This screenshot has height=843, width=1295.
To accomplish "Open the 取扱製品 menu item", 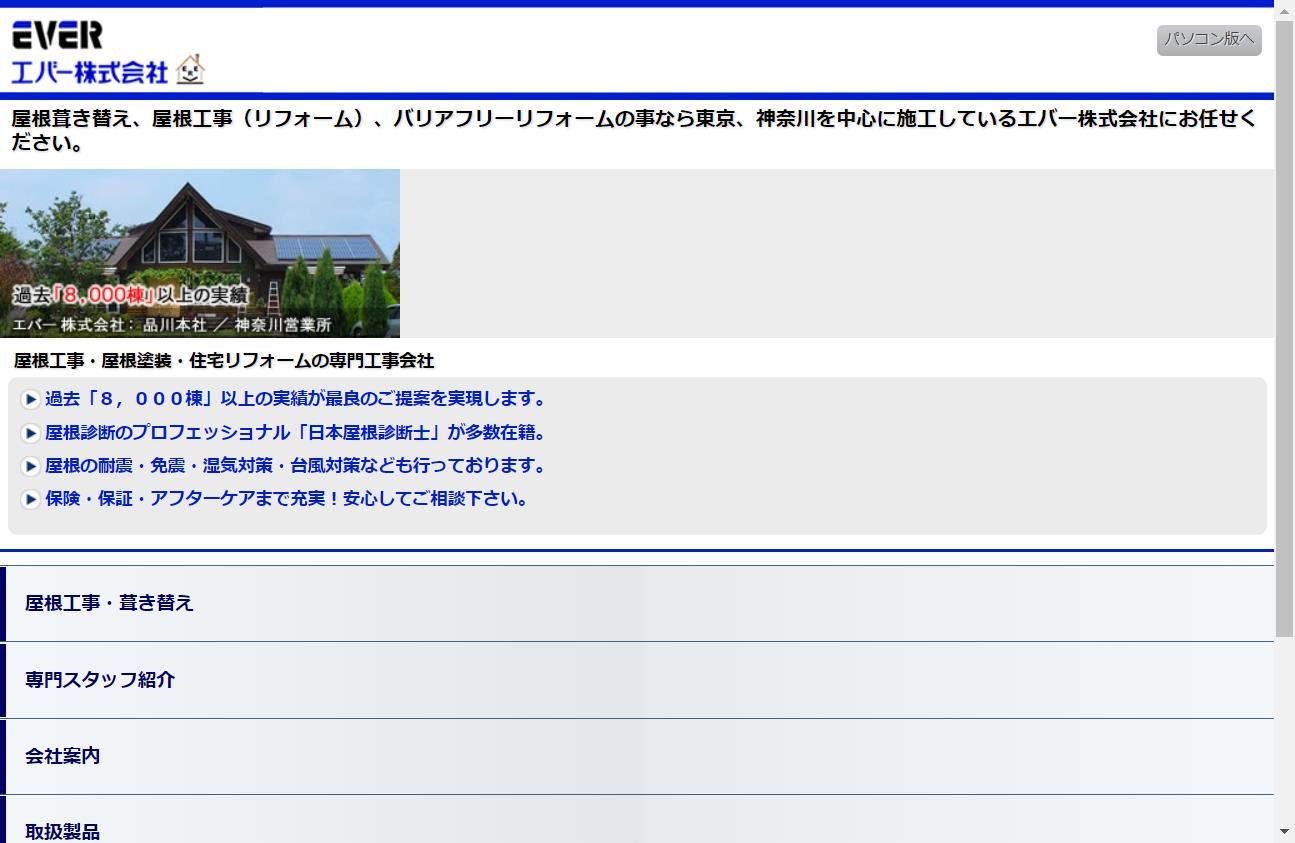I will tap(637, 821).
